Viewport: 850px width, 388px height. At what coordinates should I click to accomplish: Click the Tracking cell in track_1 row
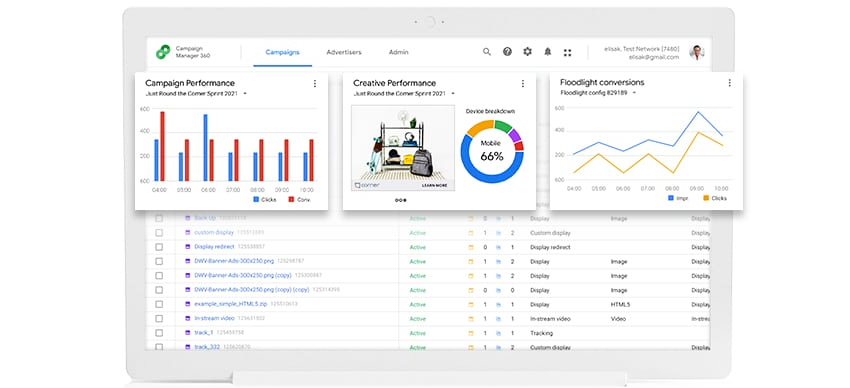tap(542, 333)
